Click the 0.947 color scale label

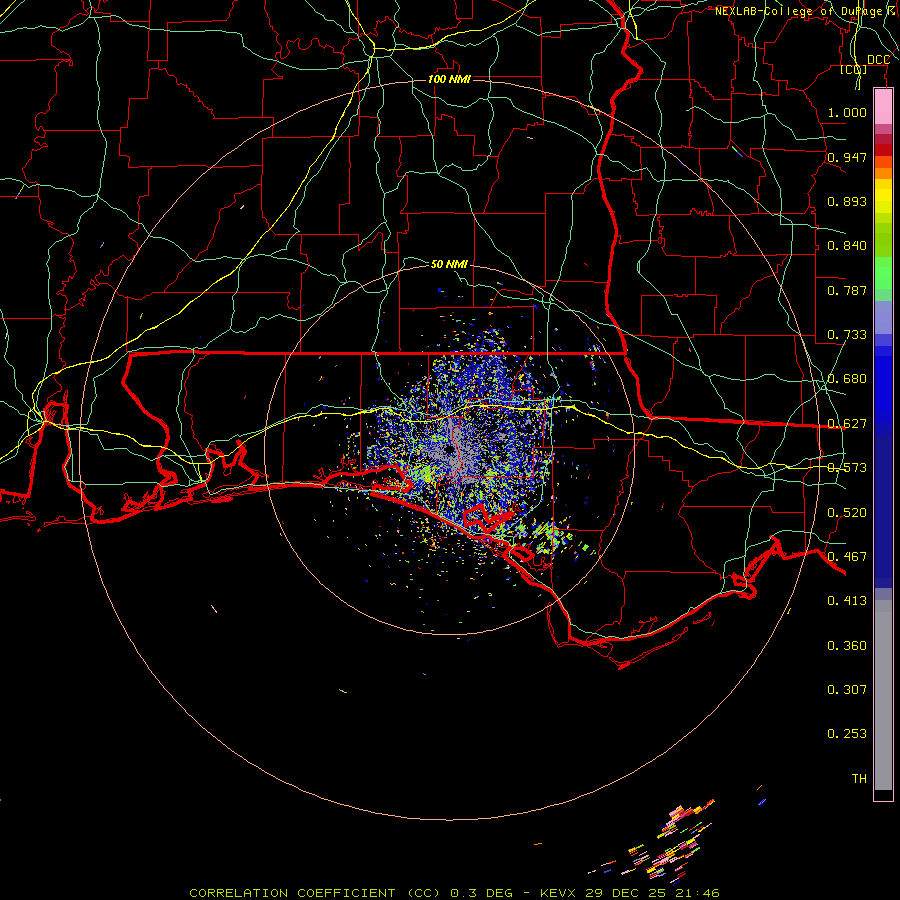point(847,157)
